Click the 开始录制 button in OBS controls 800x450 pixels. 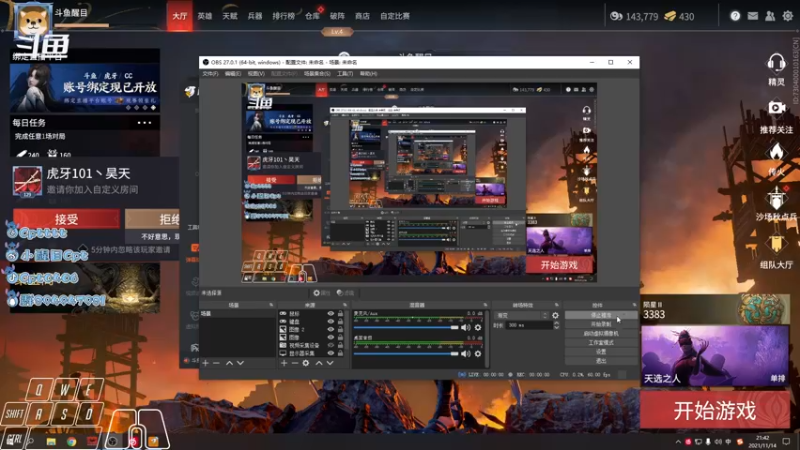pyautogui.click(x=601, y=324)
